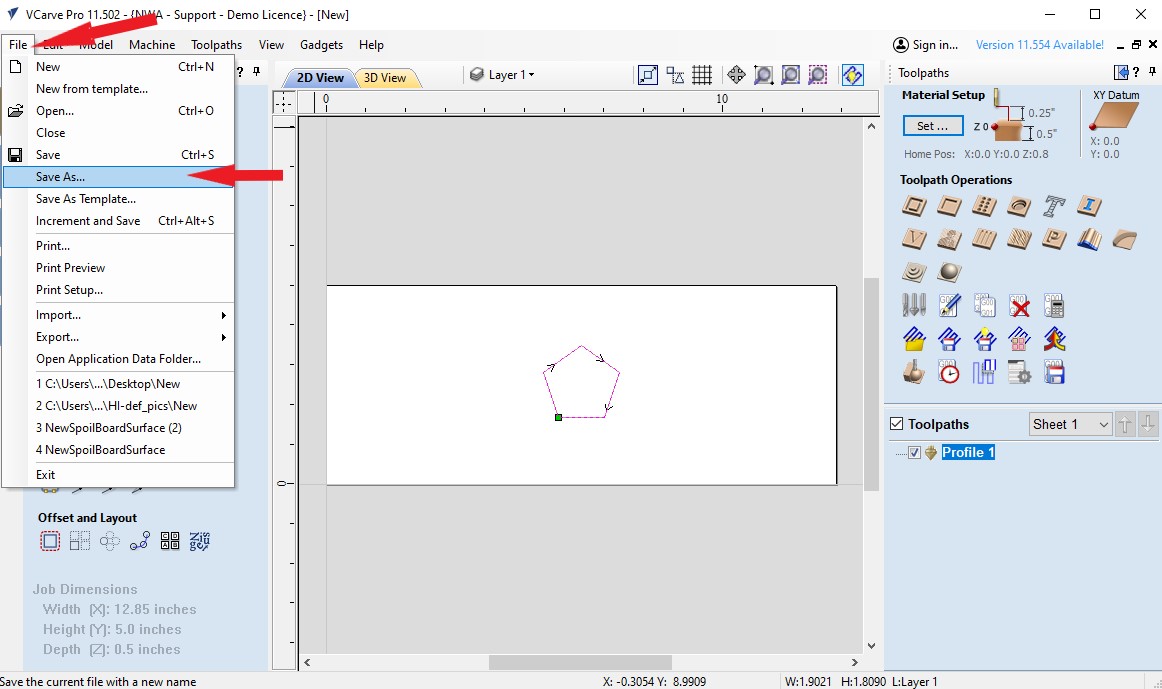
Task: Expand the Import submenu
Action: click(119, 315)
